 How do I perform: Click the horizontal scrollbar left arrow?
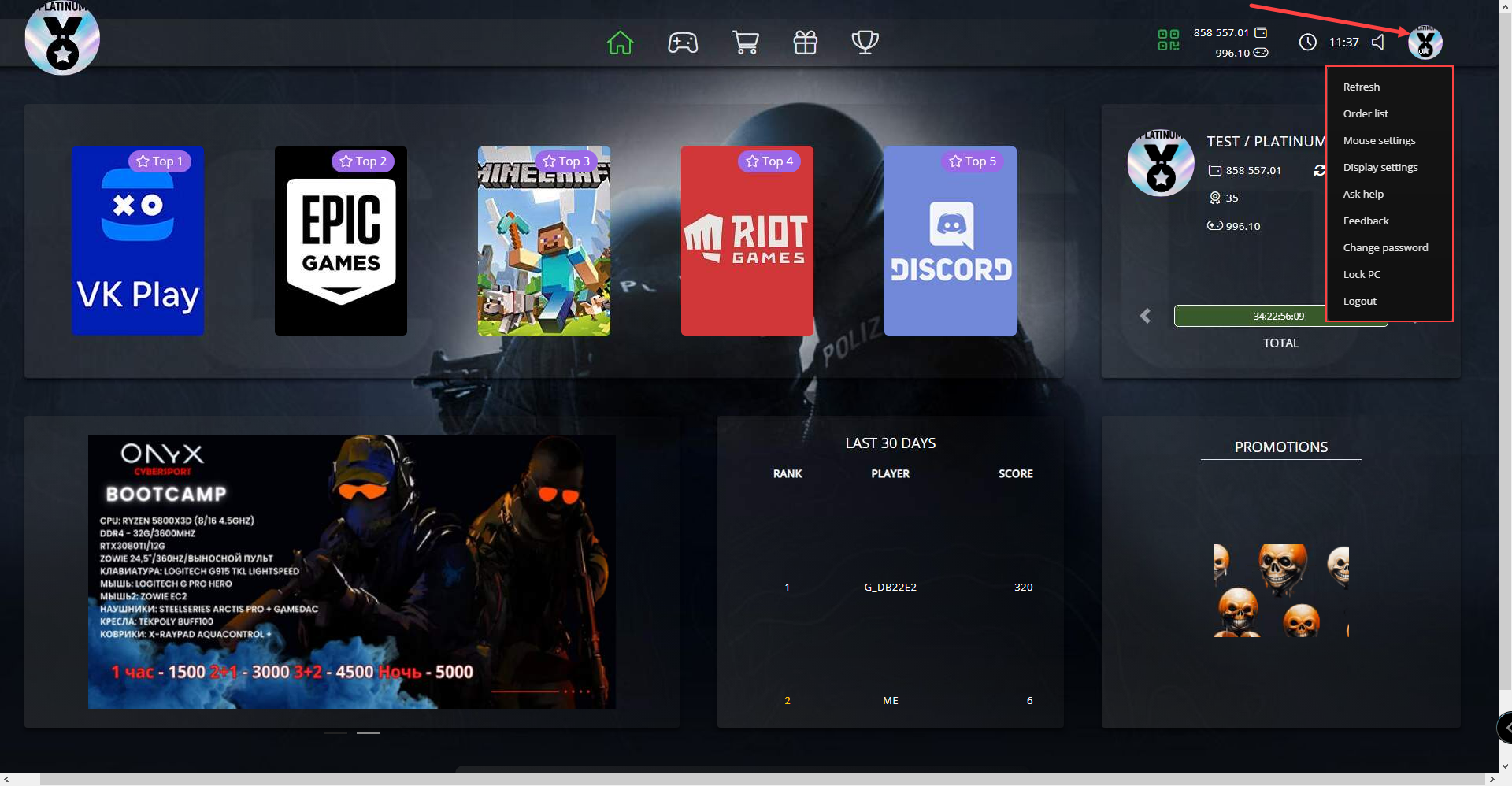pos(6,779)
